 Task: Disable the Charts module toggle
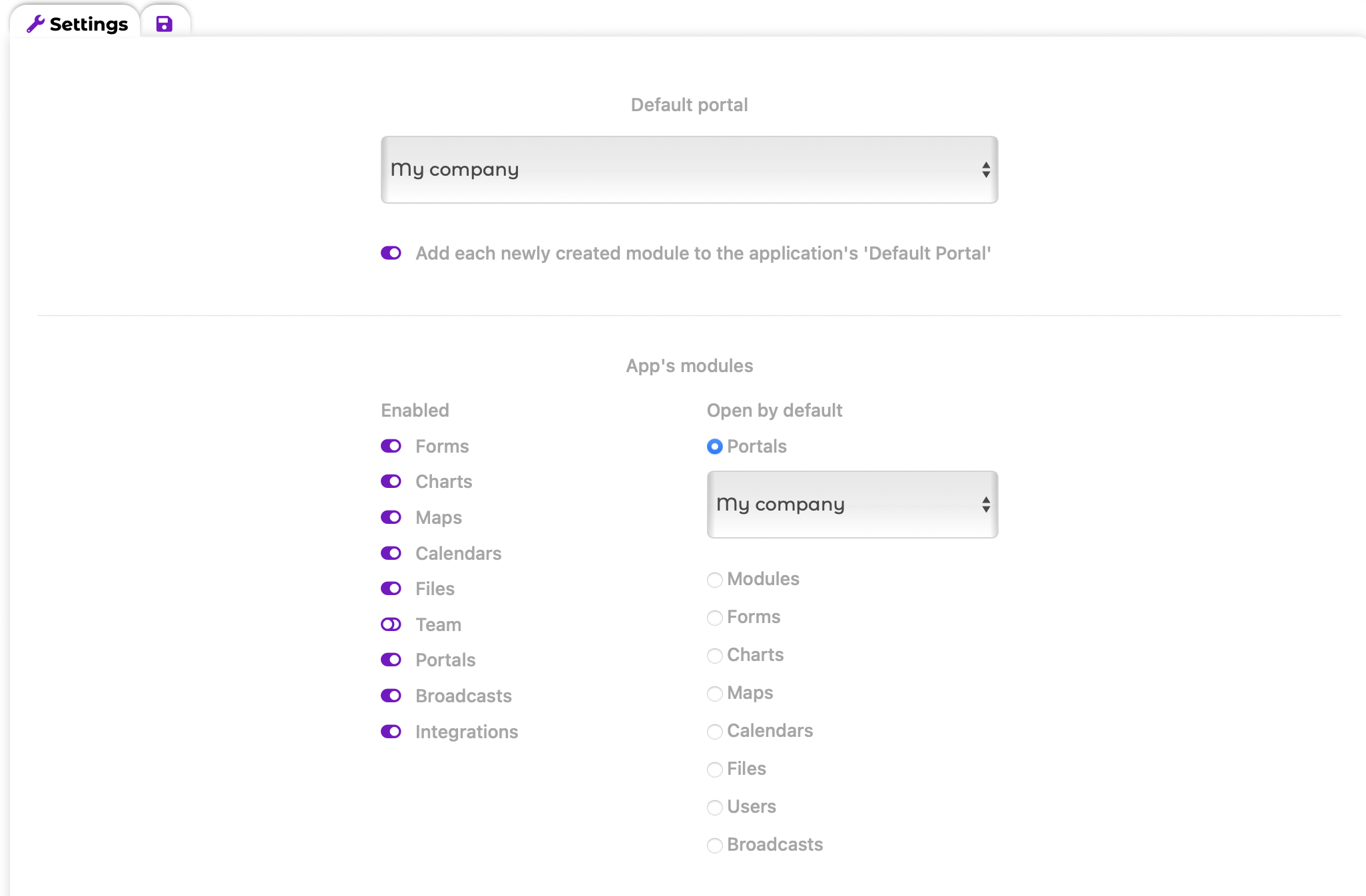point(391,481)
